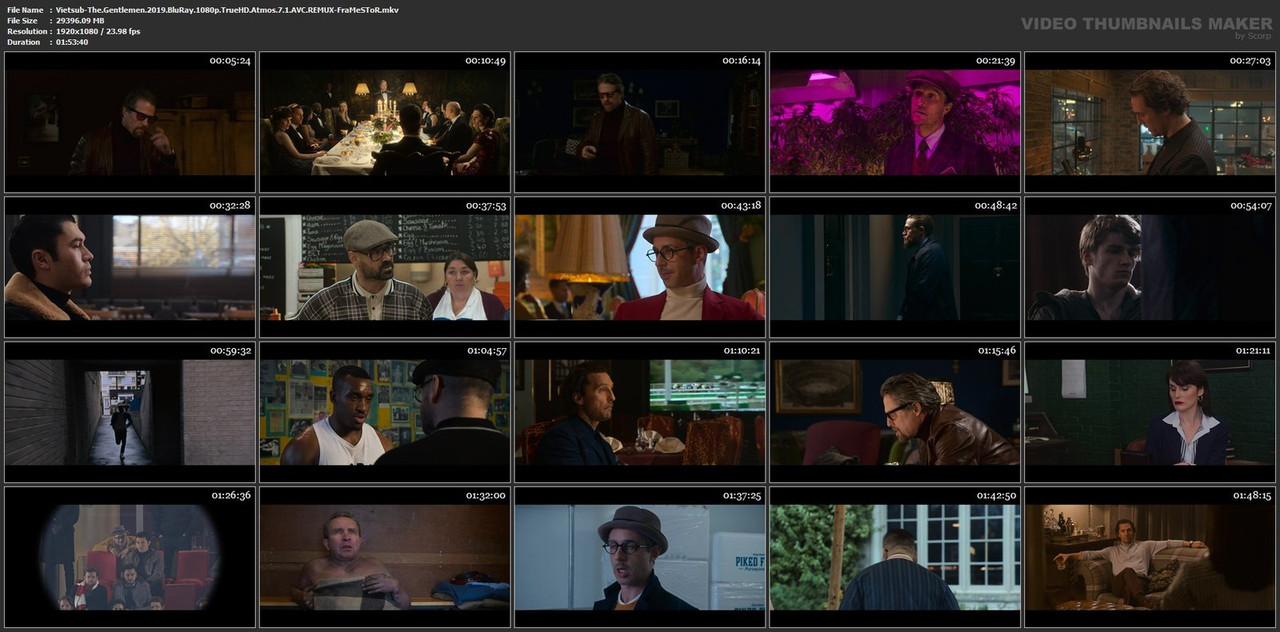
Task: Select the thumbnail stamped 00:27:03
Action: pyautogui.click(x=1150, y=122)
